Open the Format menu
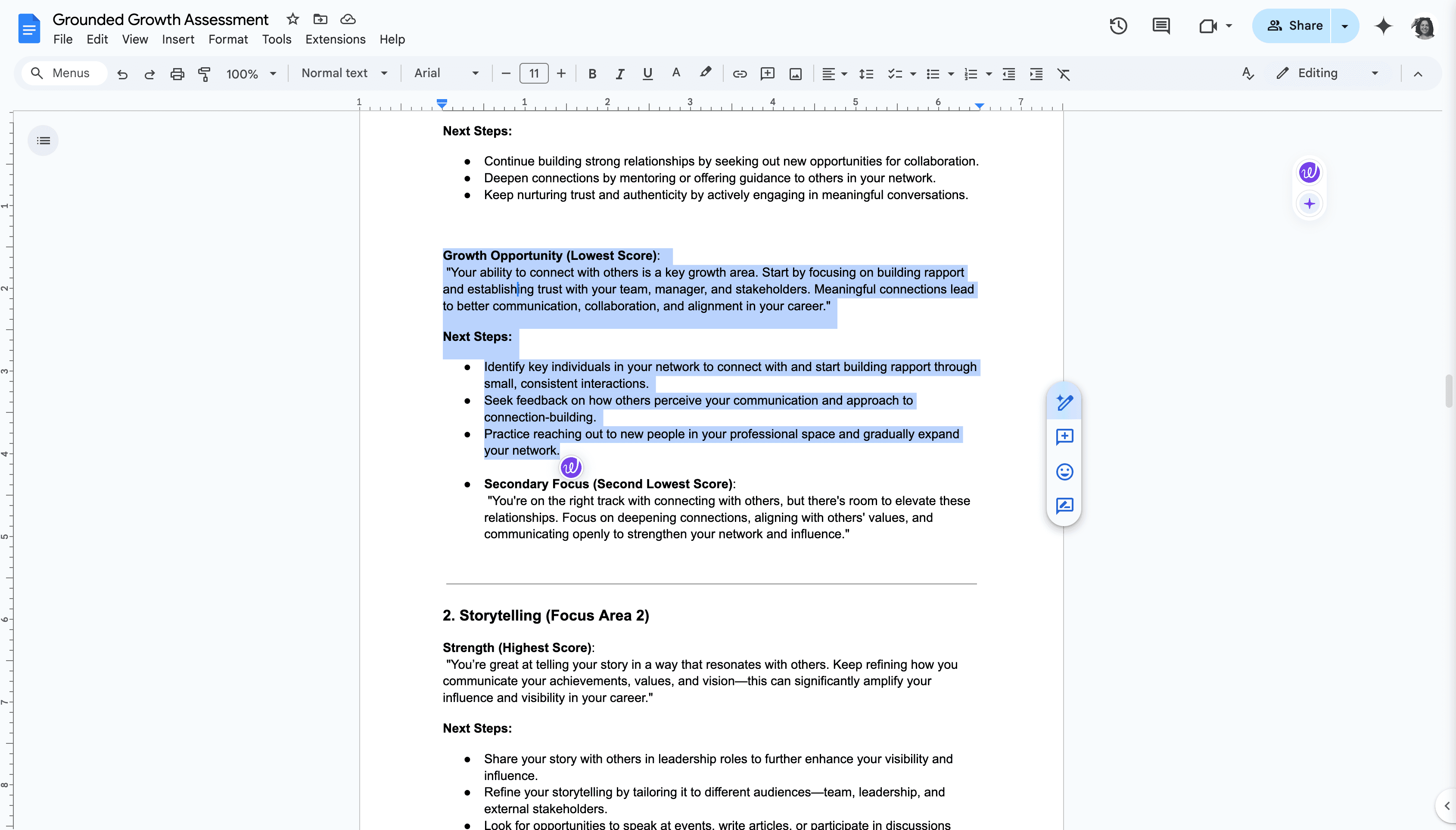The width and height of the screenshot is (1456, 830). click(228, 39)
